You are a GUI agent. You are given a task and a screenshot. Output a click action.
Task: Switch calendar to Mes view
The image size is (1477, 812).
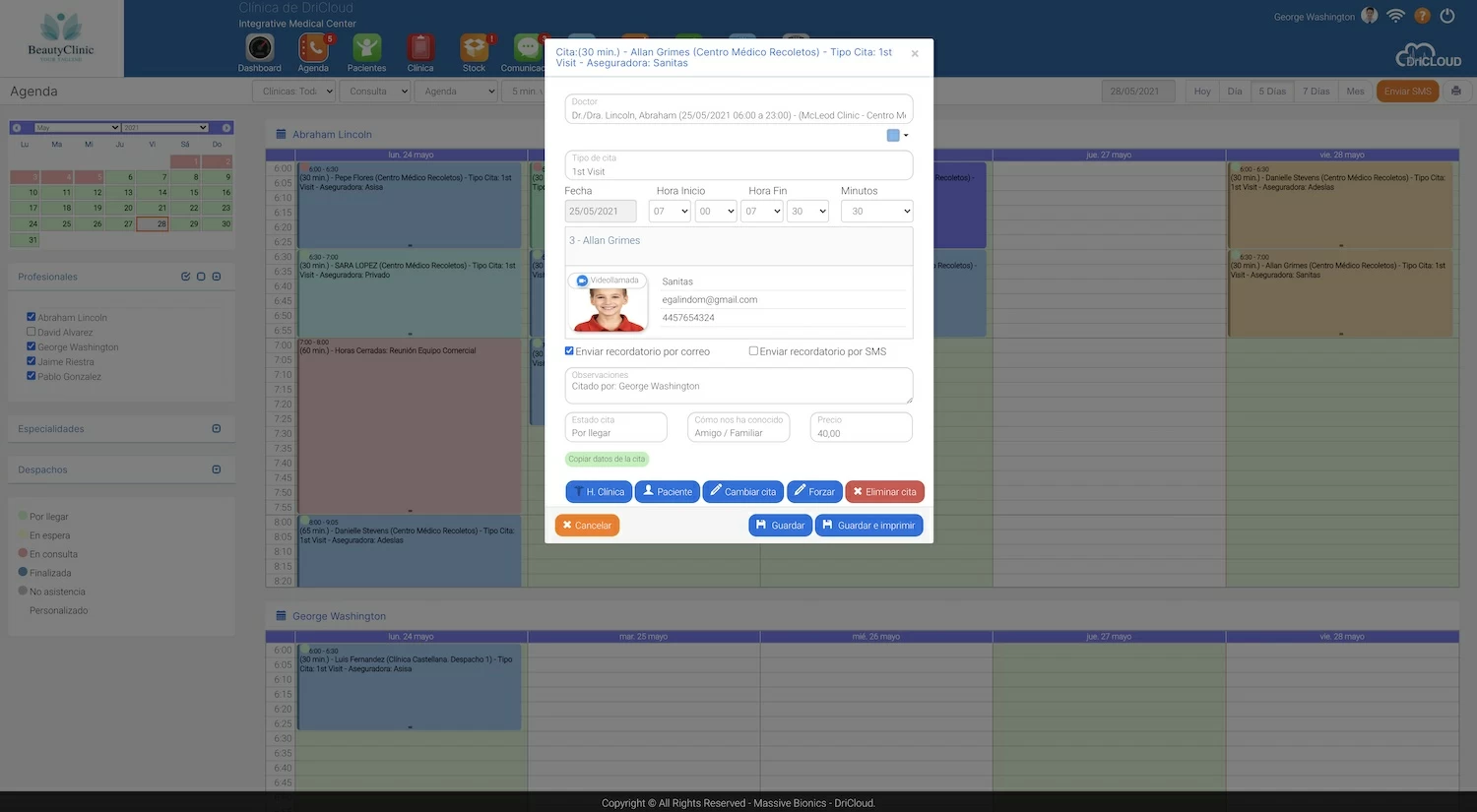(1355, 92)
